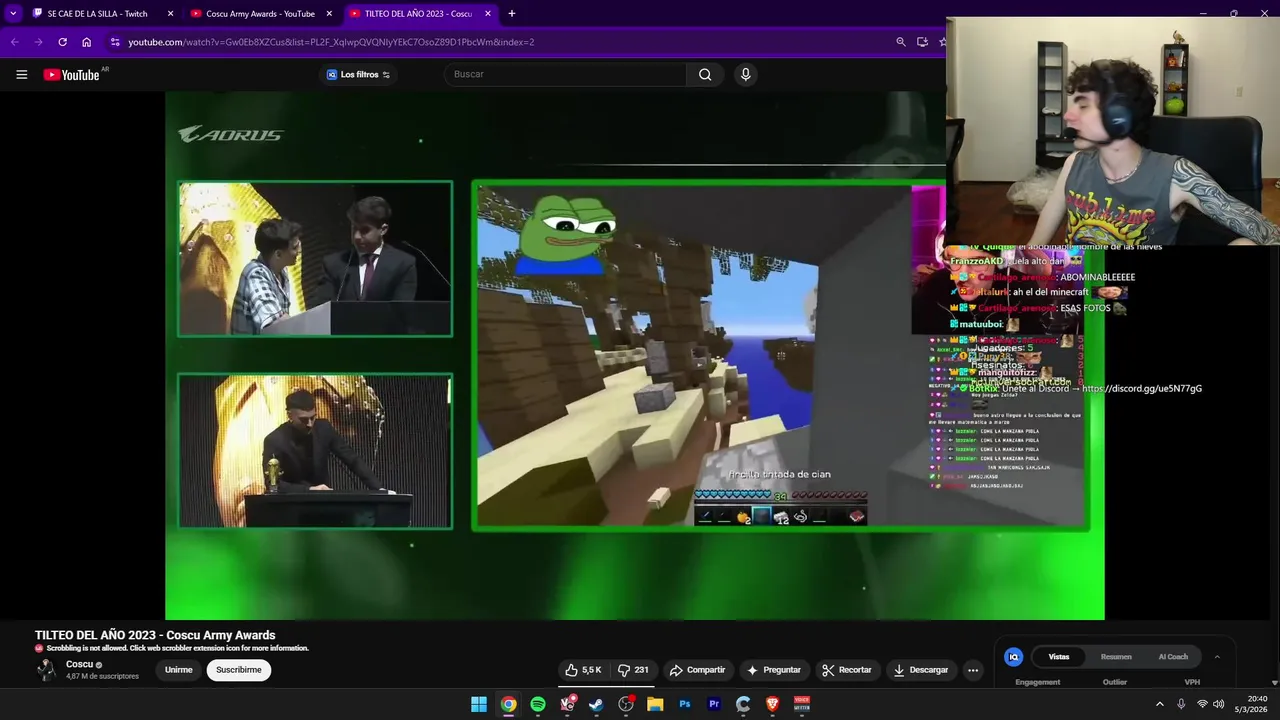Image resolution: width=1280 pixels, height=720 pixels.
Task: Click the YouTube video player
Action: tap(634, 355)
